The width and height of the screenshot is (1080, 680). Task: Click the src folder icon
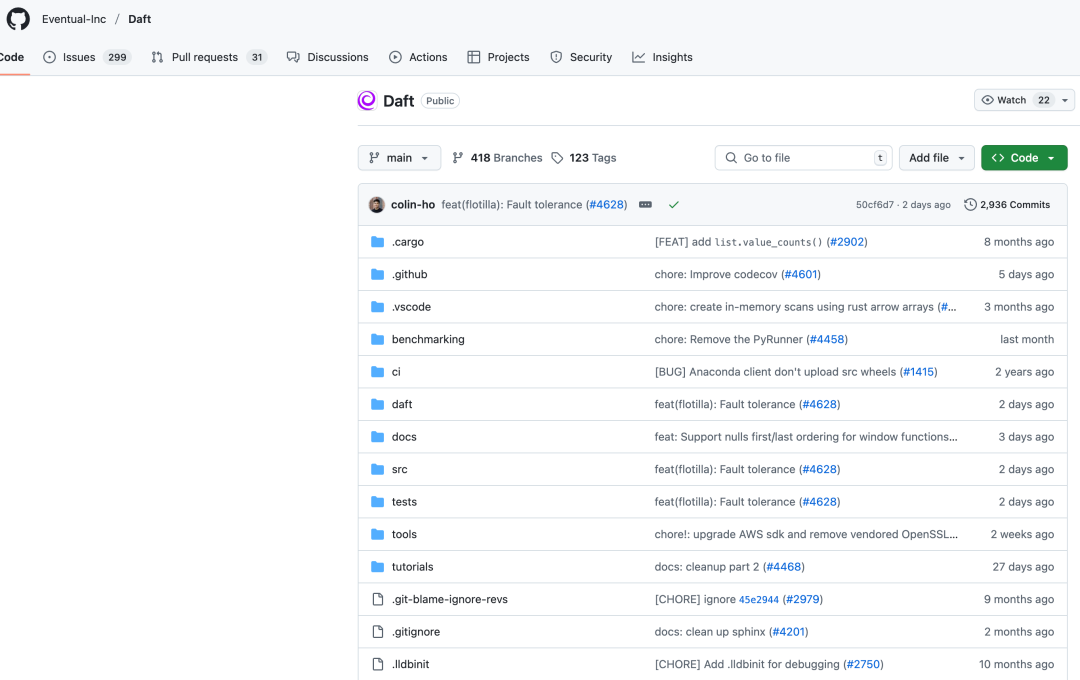click(x=377, y=469)
